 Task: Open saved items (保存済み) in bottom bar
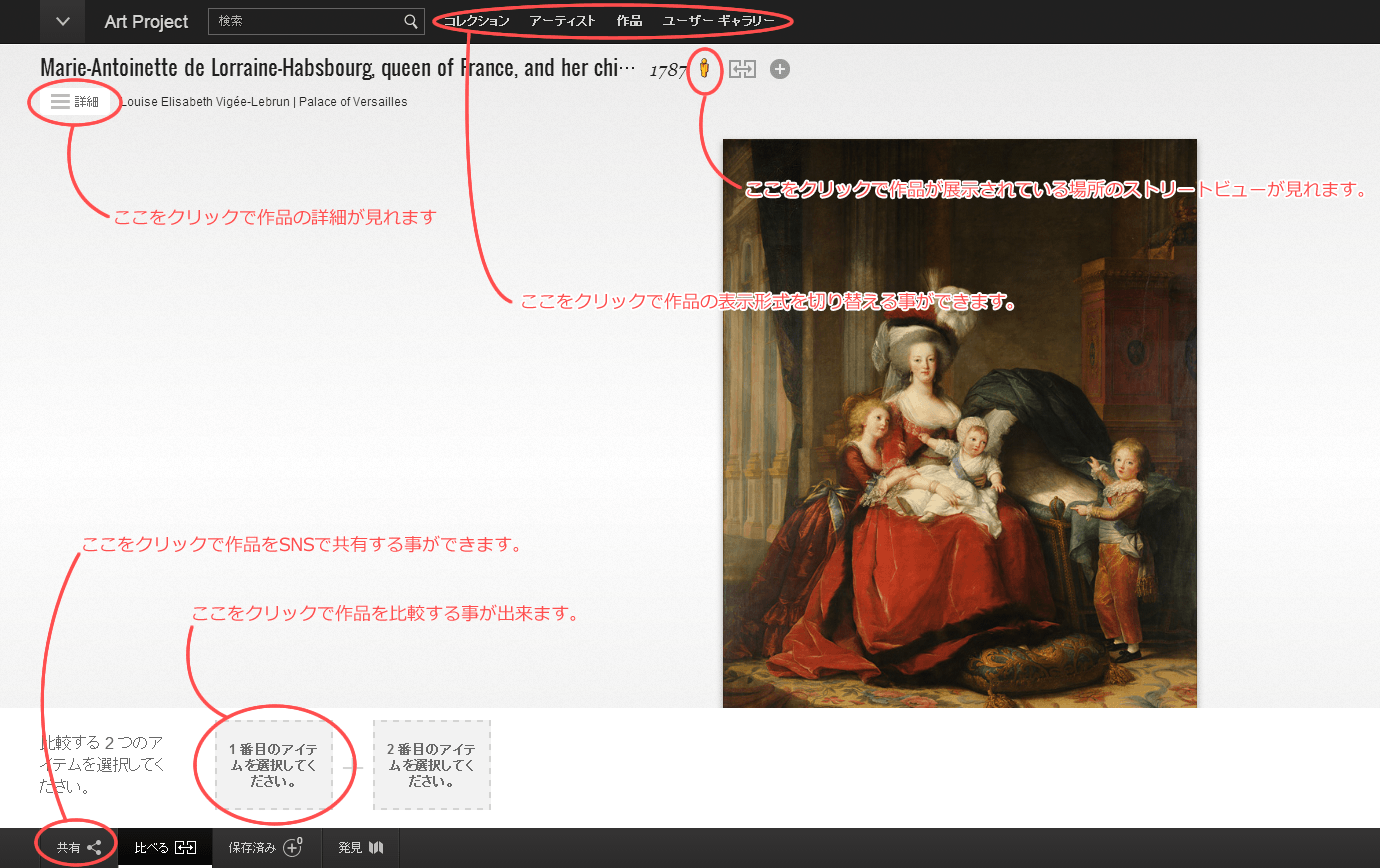(265, 847)
